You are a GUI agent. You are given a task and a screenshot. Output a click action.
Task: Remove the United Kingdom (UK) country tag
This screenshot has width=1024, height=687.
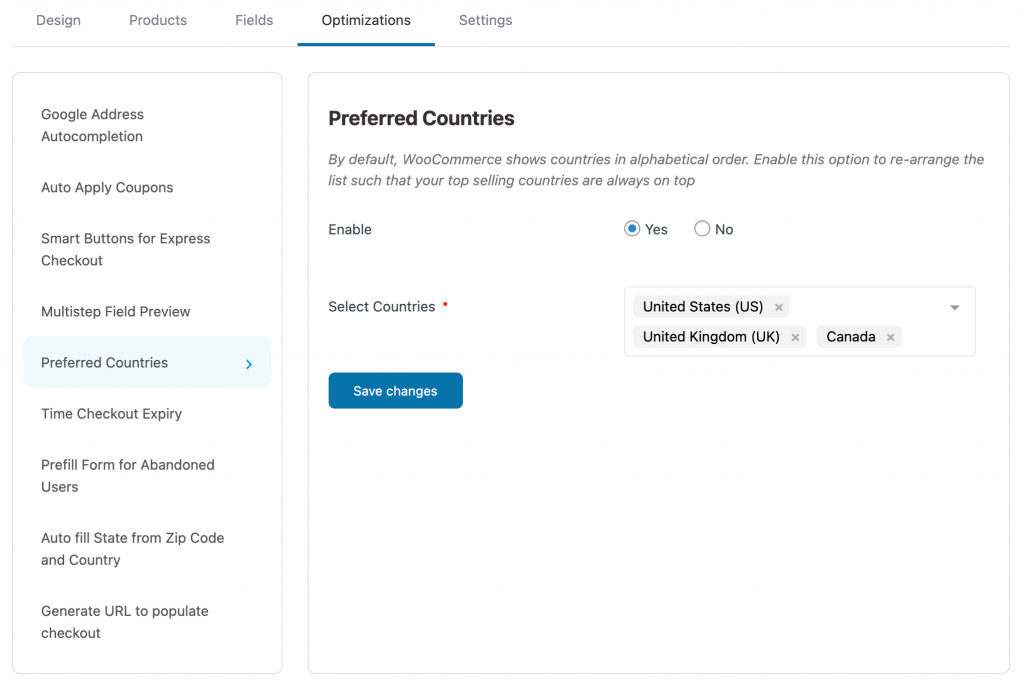(x=795, y=337)
